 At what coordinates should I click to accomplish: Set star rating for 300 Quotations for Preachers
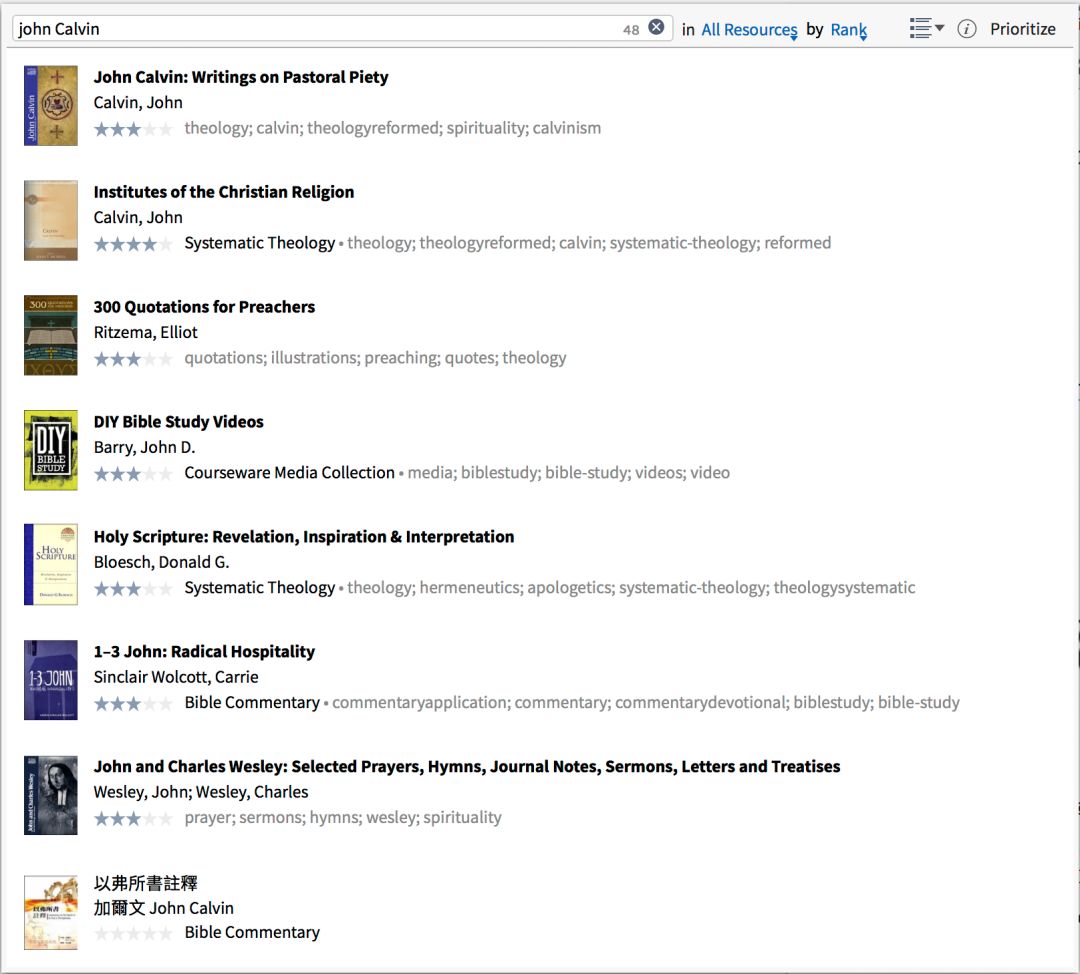(x=133, y=359)
